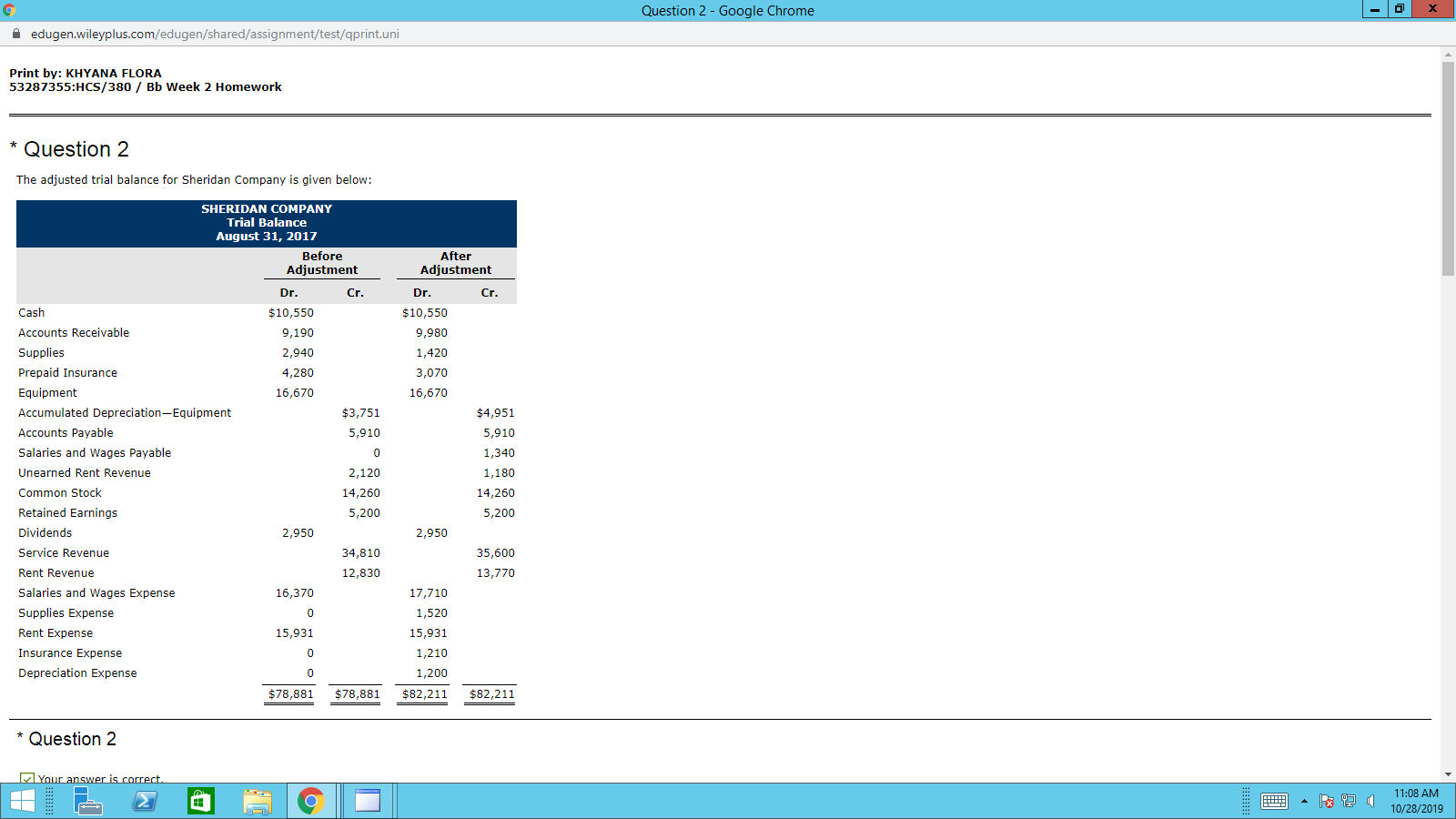Click the Windows Start button
The width and height of the screenshot is (1456, 819).
[23, 801]
